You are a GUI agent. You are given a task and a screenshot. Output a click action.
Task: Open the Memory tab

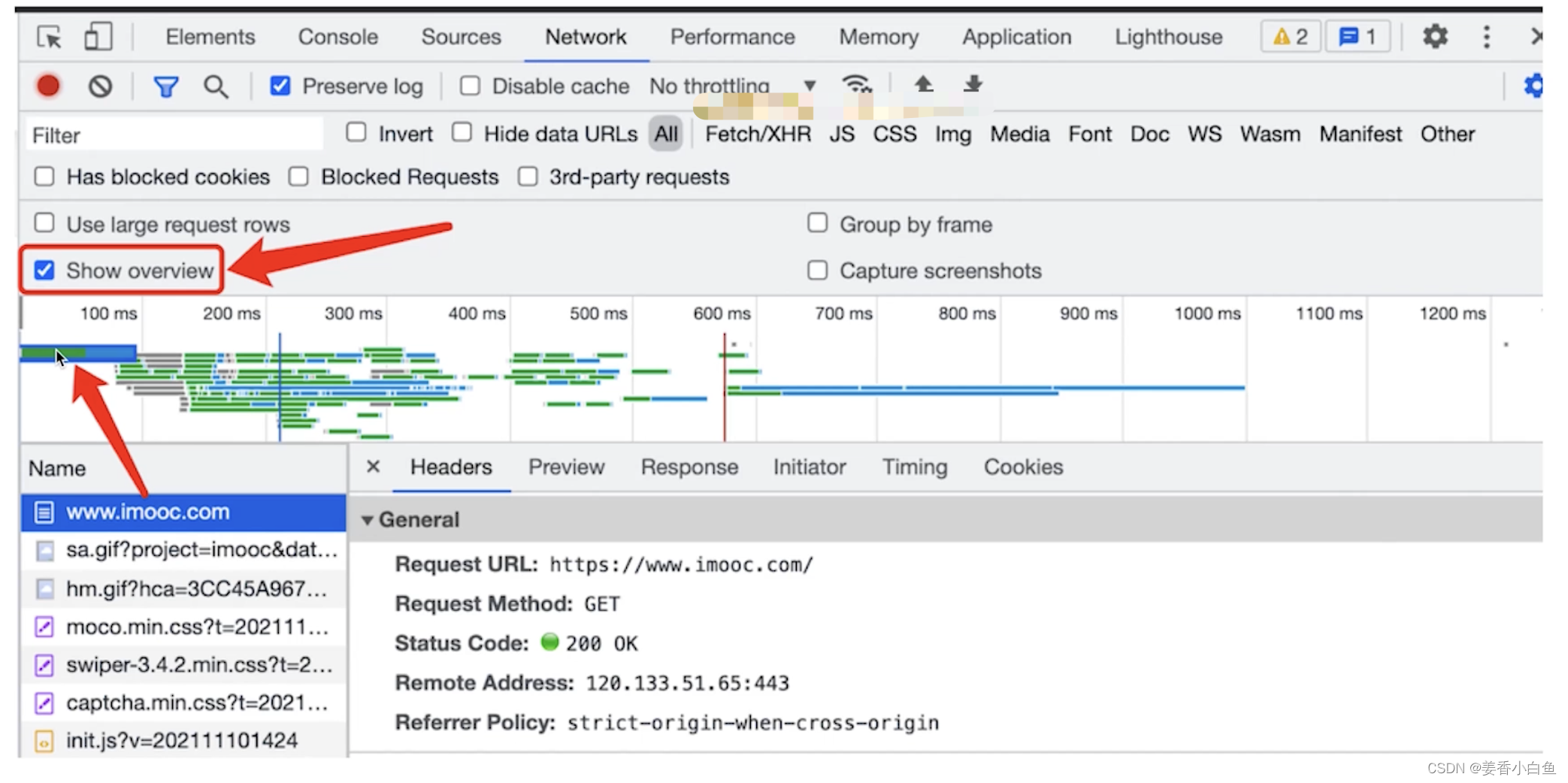pyautogui.click(x=879, y=37)
